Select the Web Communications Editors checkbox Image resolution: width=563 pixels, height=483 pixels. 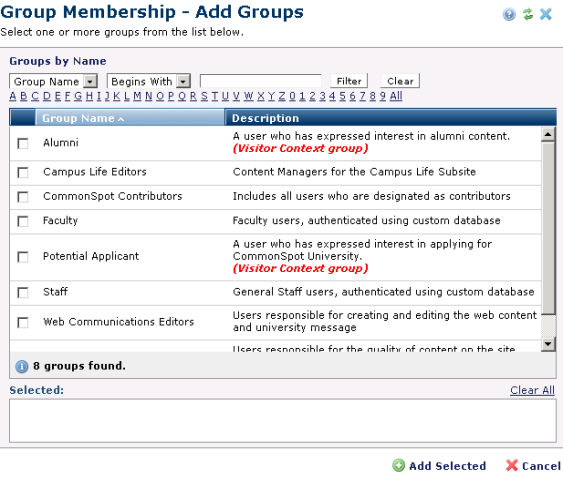[23, 322]
